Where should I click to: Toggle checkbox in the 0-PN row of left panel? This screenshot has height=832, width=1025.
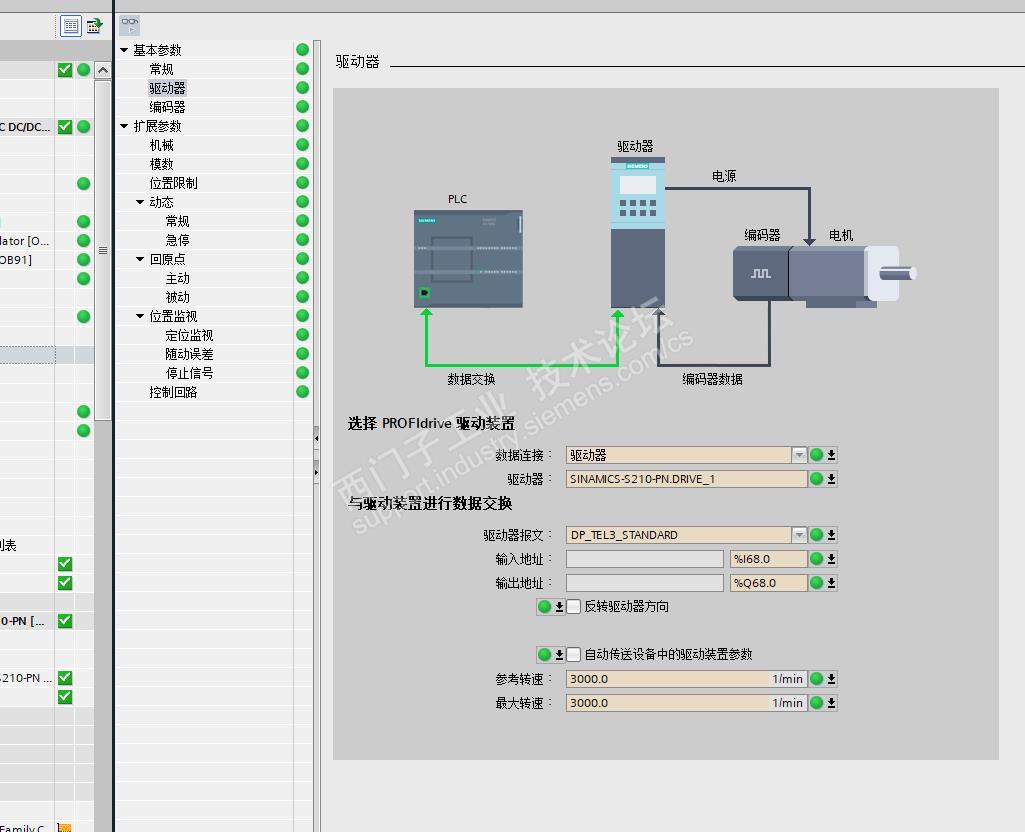(x=65, y=621)
